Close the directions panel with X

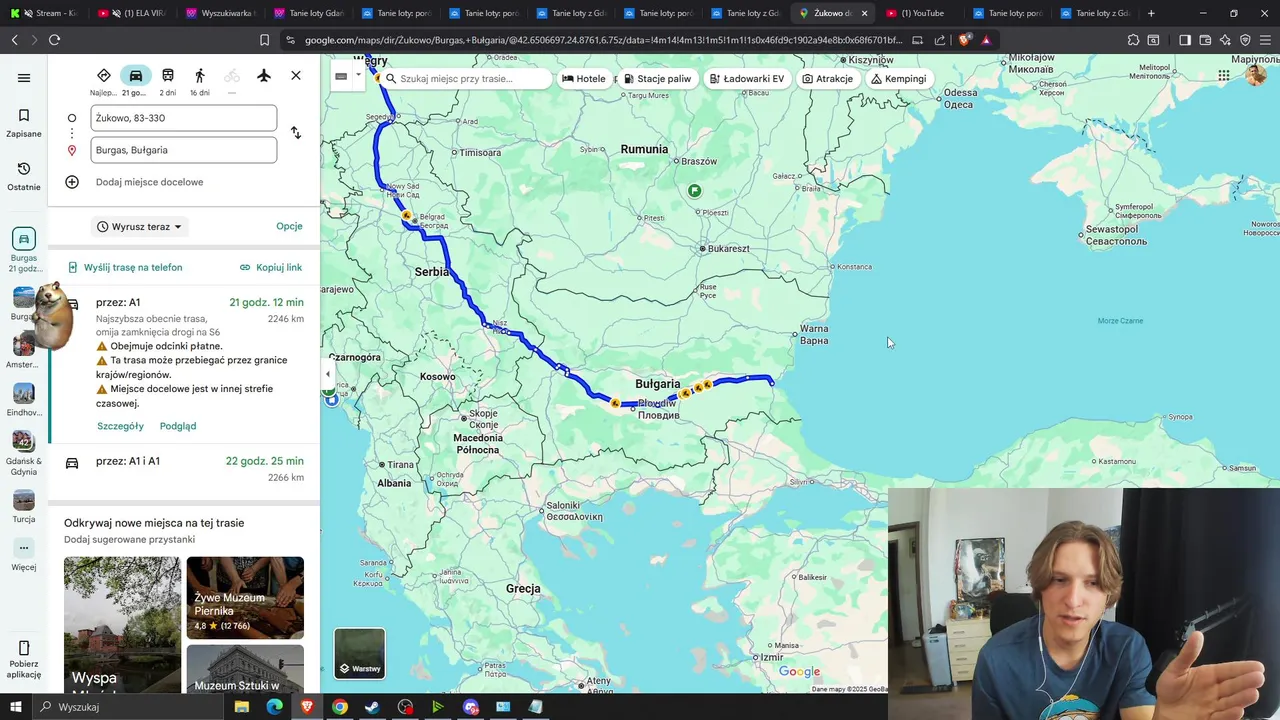pos(296,76)
